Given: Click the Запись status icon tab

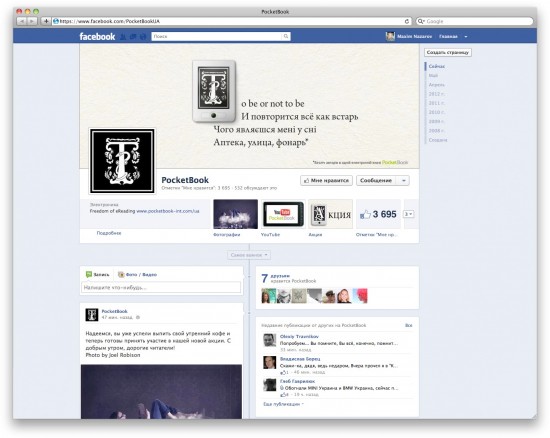Looking at the screenshot, I should point(98,275).
